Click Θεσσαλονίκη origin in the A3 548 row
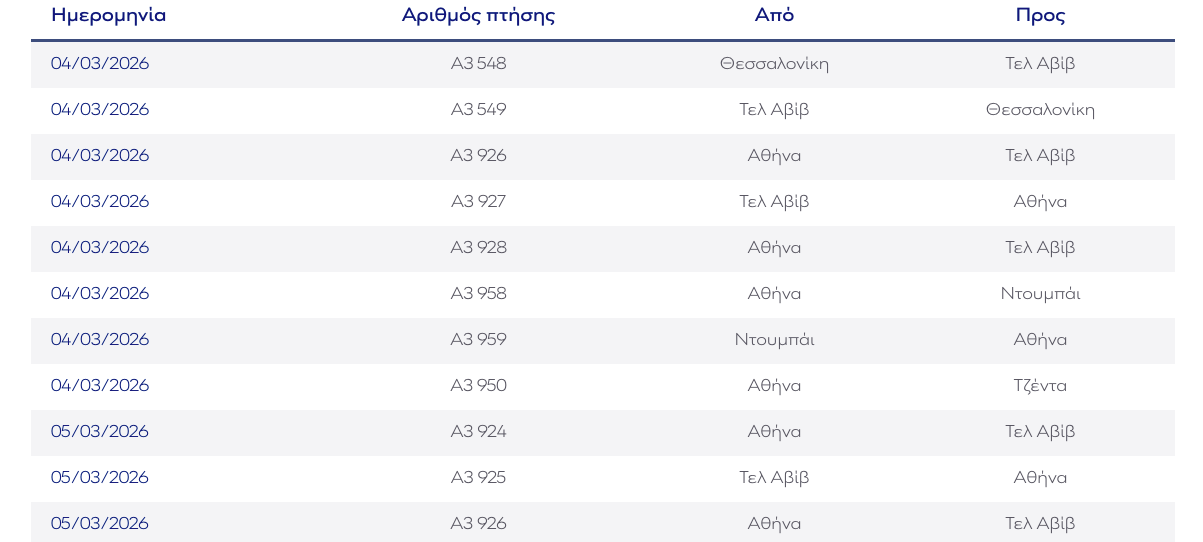The image size is (1203, 542). click(x=774, y=64)
